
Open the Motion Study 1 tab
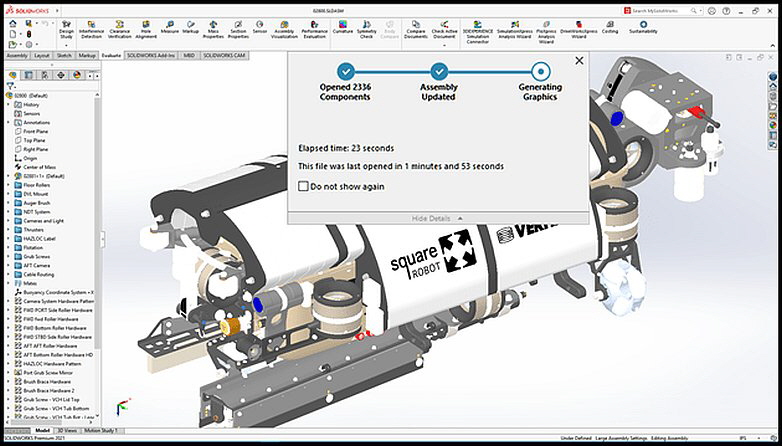click(x=101, y=431)
